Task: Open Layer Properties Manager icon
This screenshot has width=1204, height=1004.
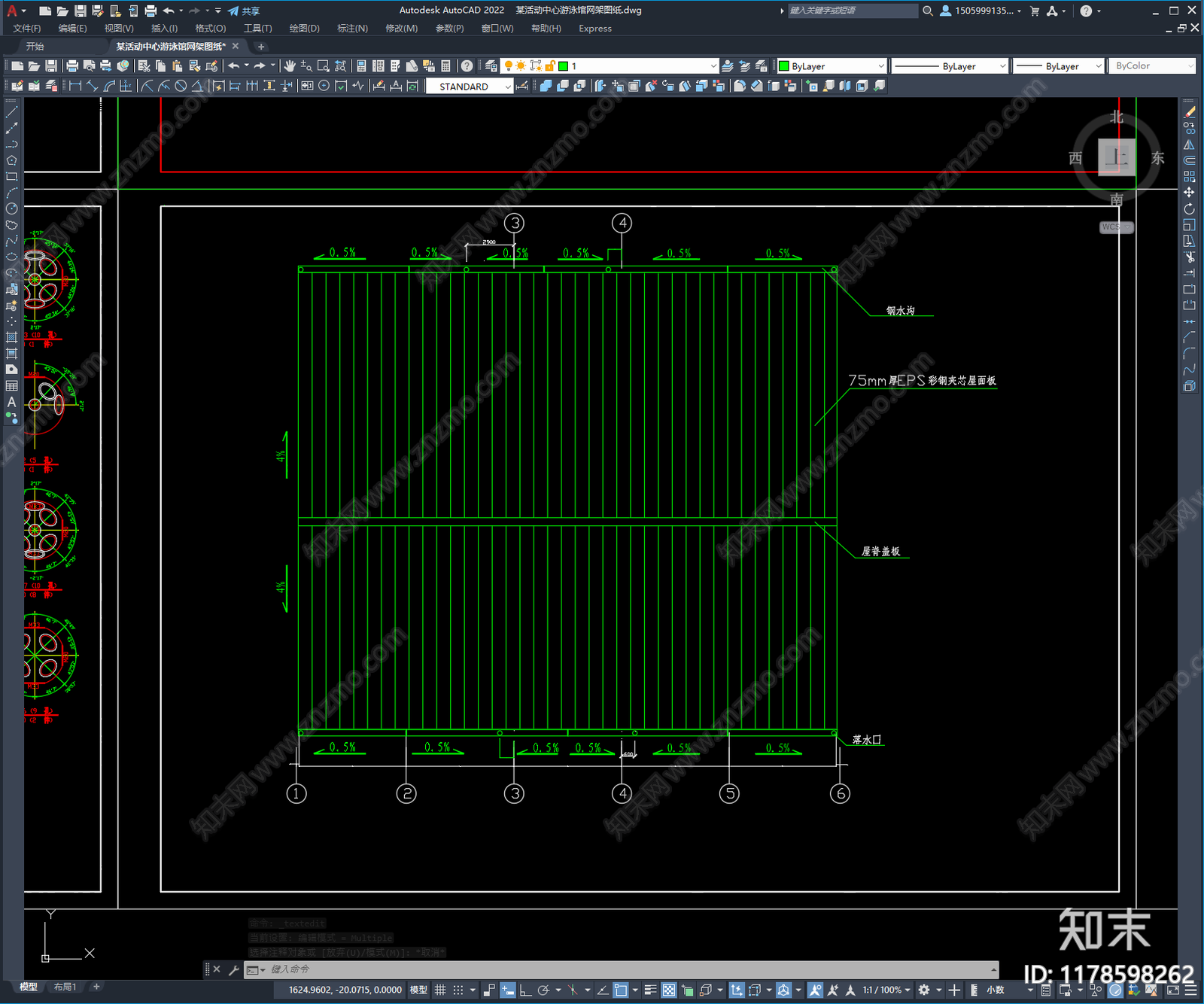Action: coord(491,66)
